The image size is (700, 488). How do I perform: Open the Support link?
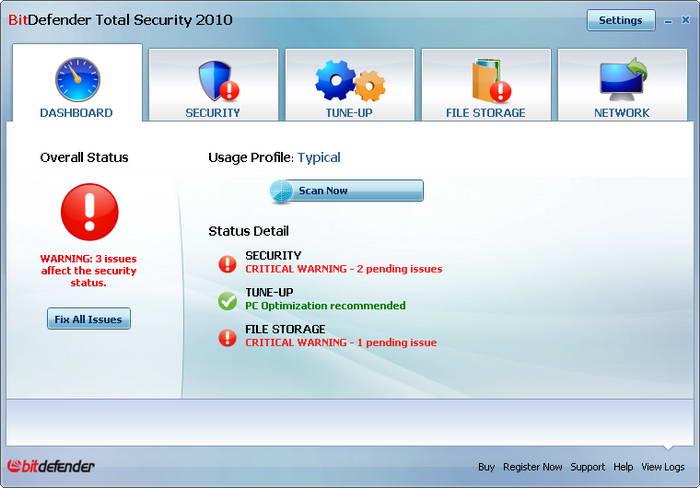click(x=588, y=467)
